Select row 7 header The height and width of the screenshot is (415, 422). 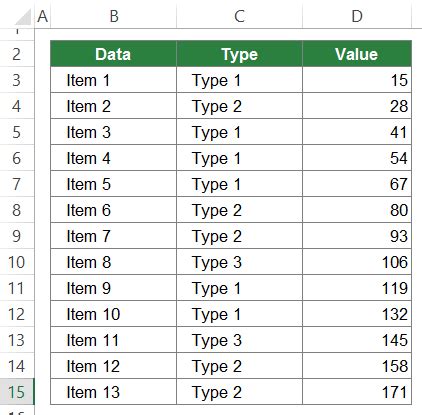click(17, 184)
